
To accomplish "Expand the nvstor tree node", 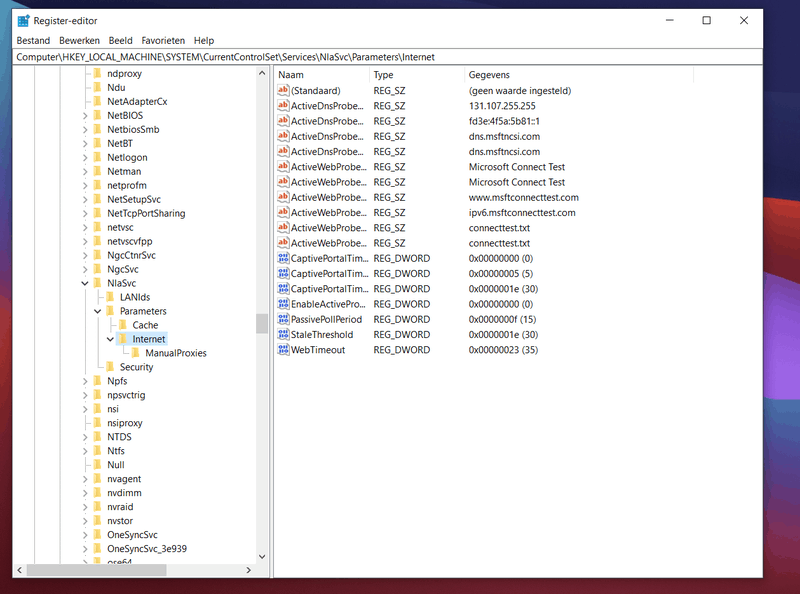I will pyautogui.click(x=85, y=521).
